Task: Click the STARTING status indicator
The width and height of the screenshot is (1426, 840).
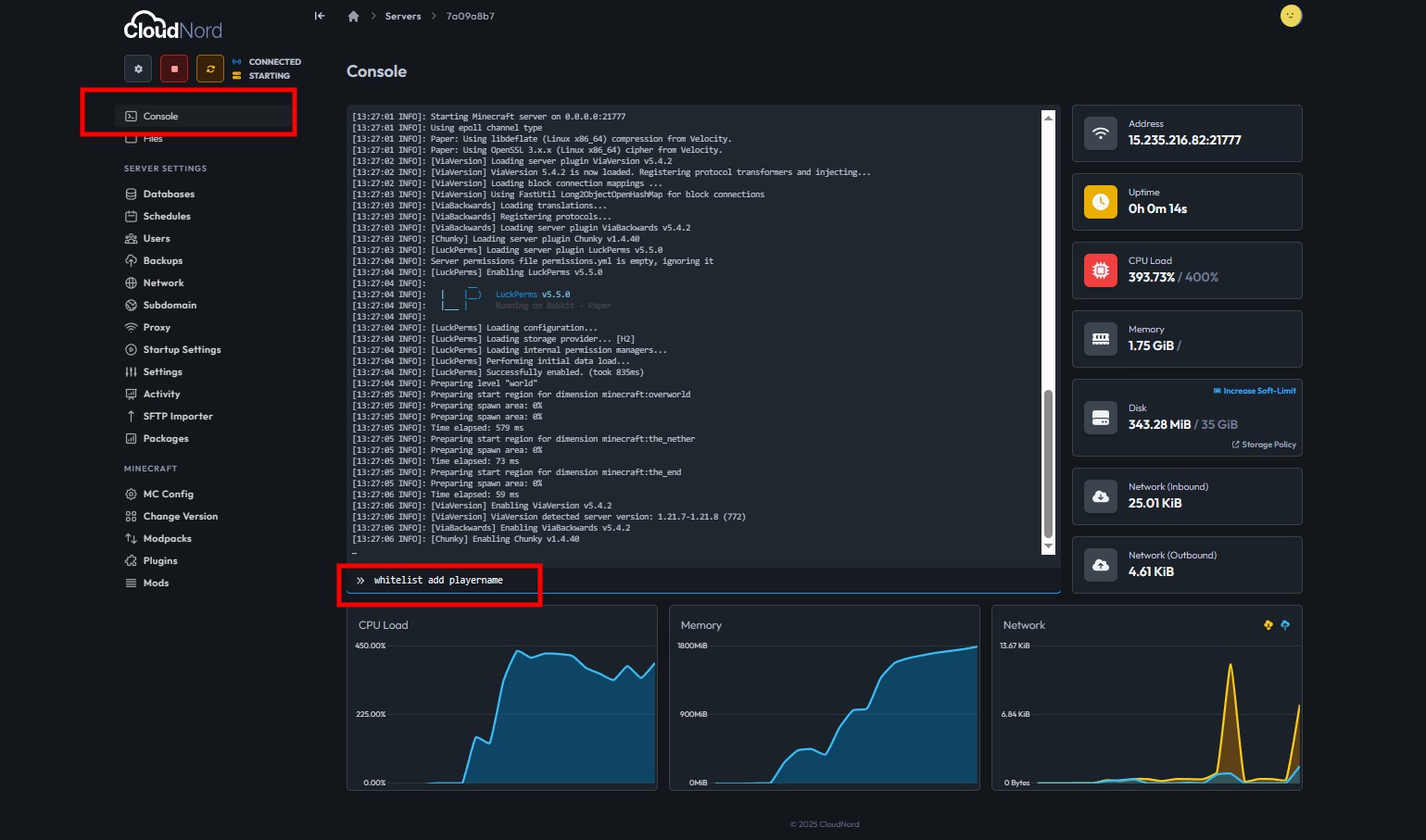Action: pyautogui.click(x=261, y=76)
